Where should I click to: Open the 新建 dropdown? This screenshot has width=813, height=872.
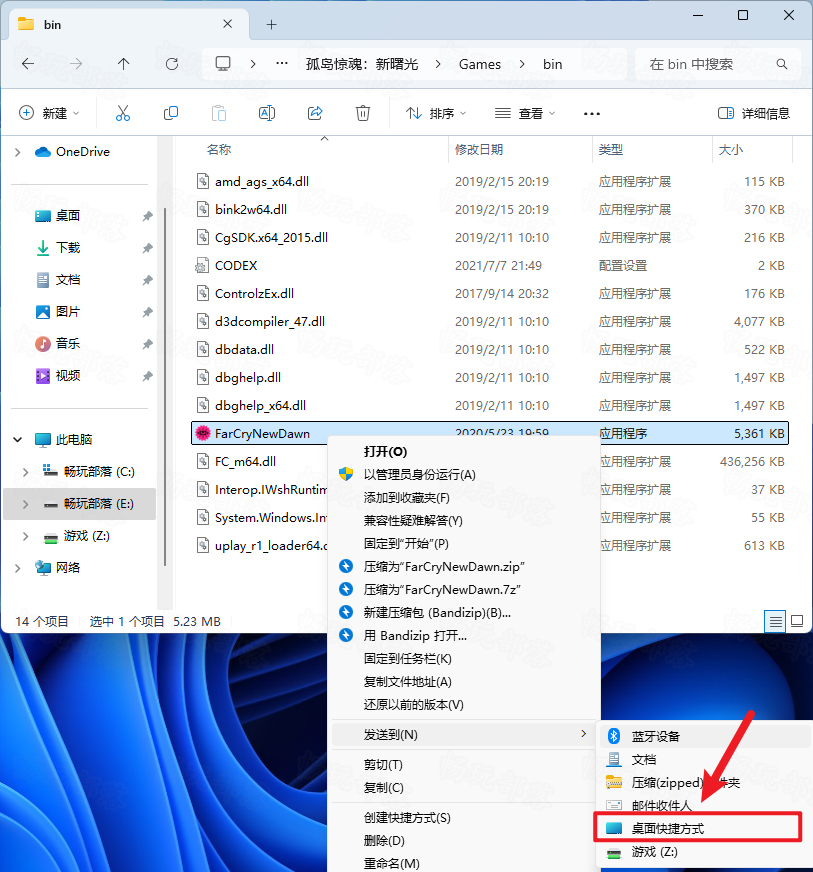point(49,113)
